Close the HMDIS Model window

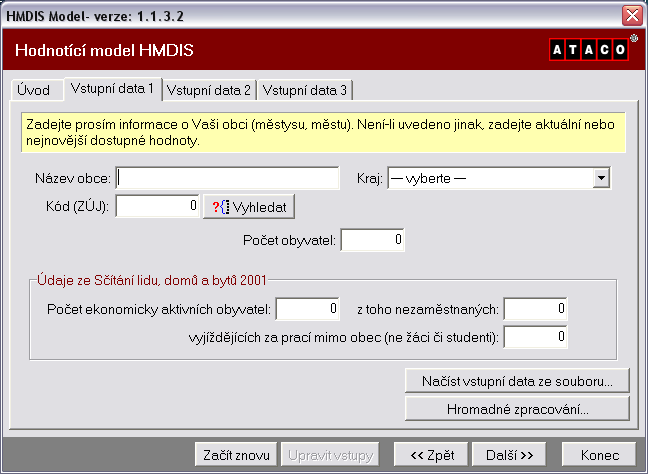(632, 16)
